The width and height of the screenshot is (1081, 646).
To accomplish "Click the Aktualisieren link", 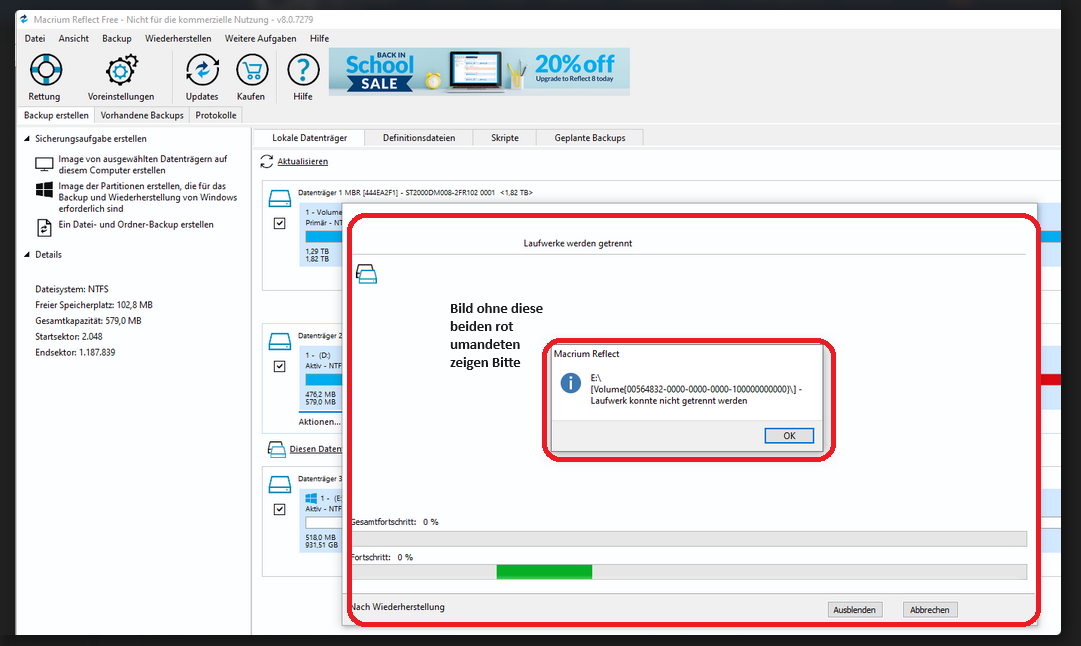I will click(x=303, y=161).
